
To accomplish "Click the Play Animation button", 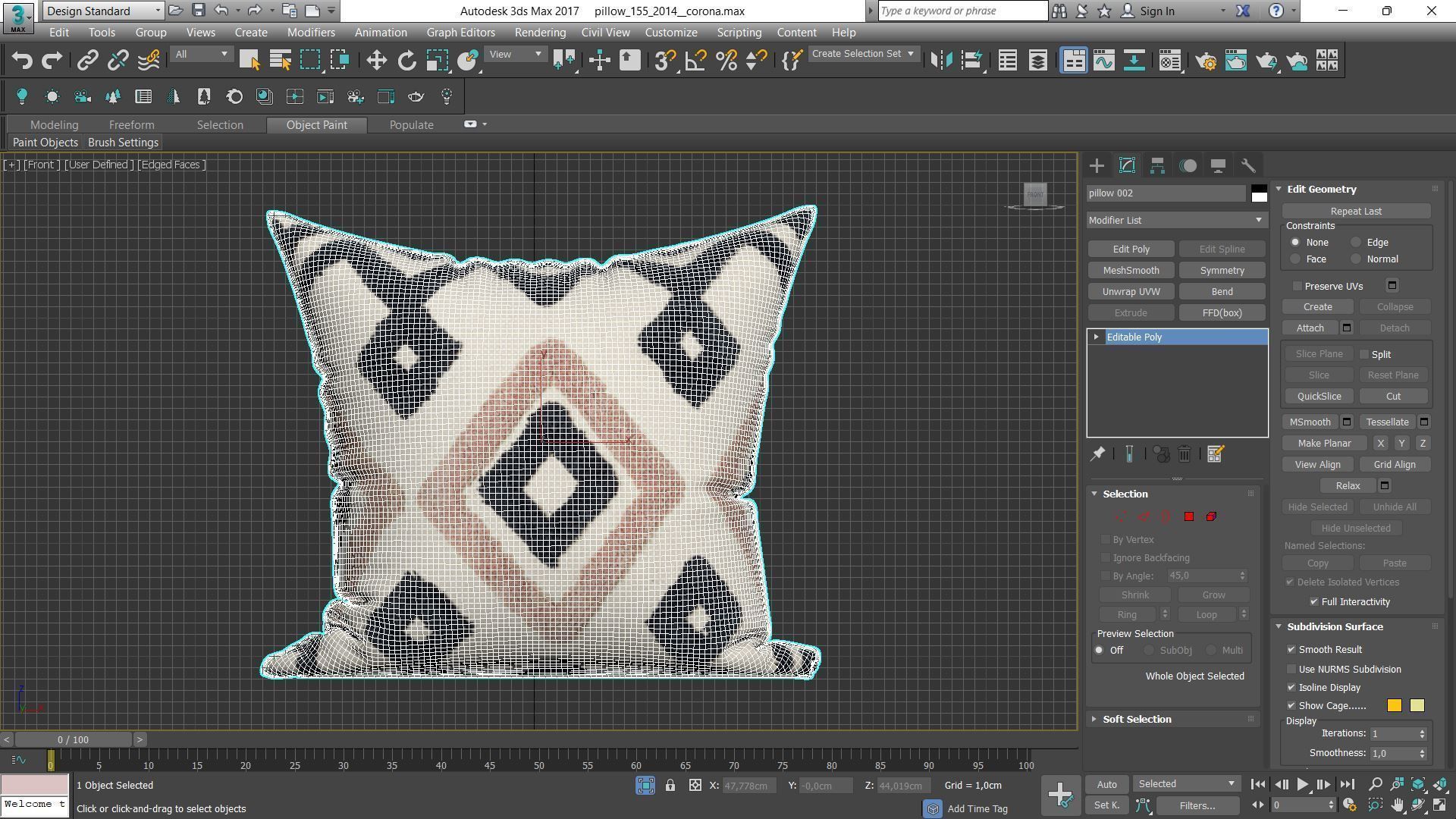I will click(1302, 784).
